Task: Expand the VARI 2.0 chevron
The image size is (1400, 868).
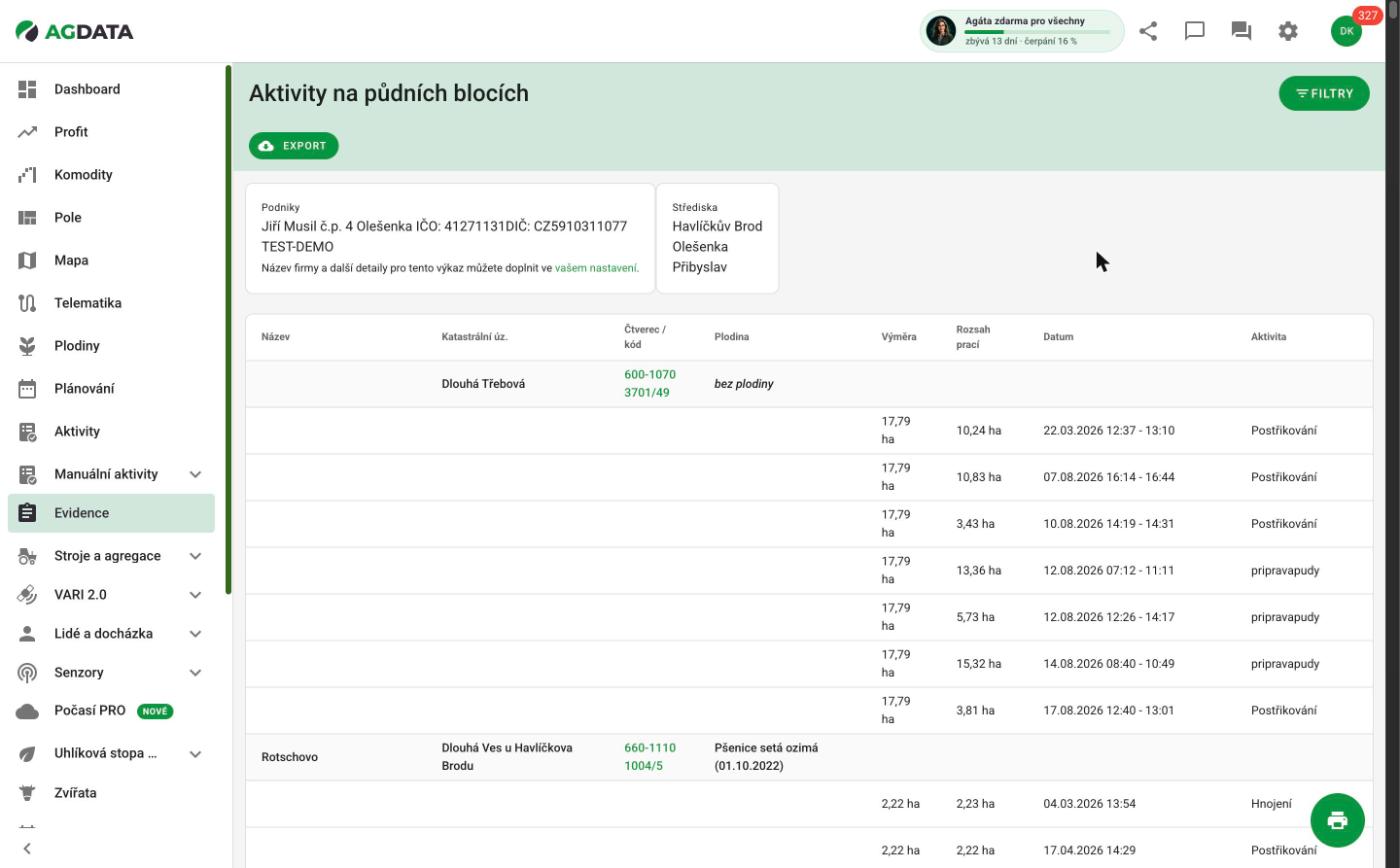Action: pyautogui.click(x=195, y=595)
